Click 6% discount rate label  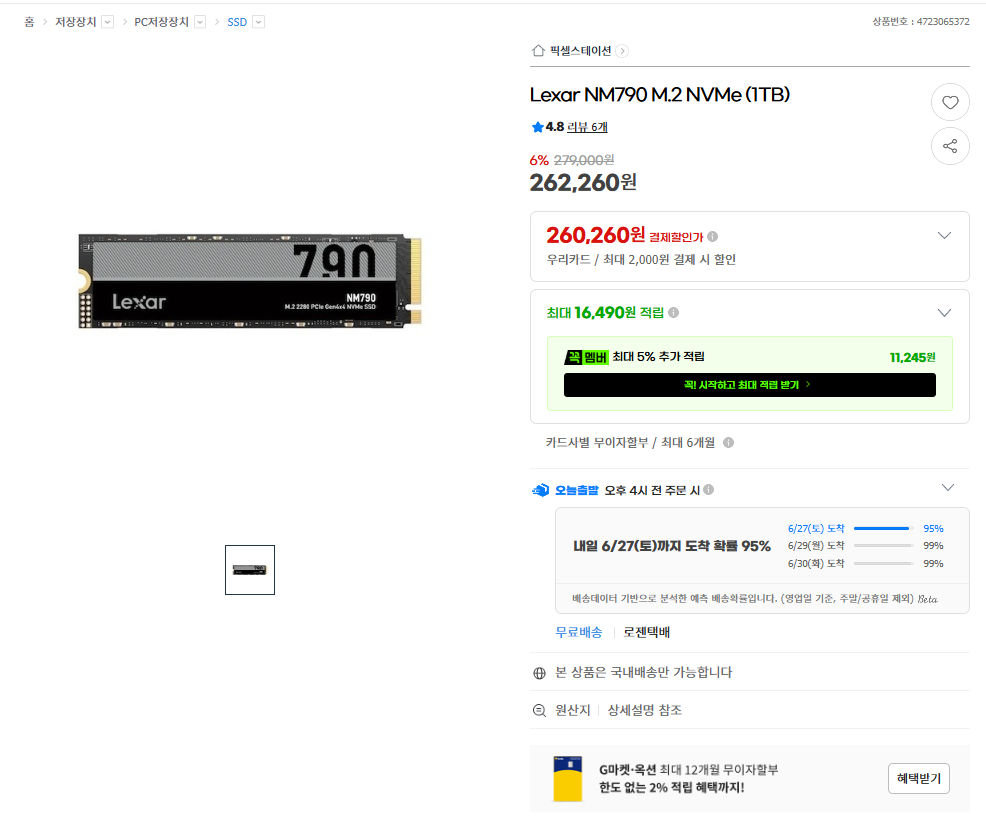[x=539, y=160]
